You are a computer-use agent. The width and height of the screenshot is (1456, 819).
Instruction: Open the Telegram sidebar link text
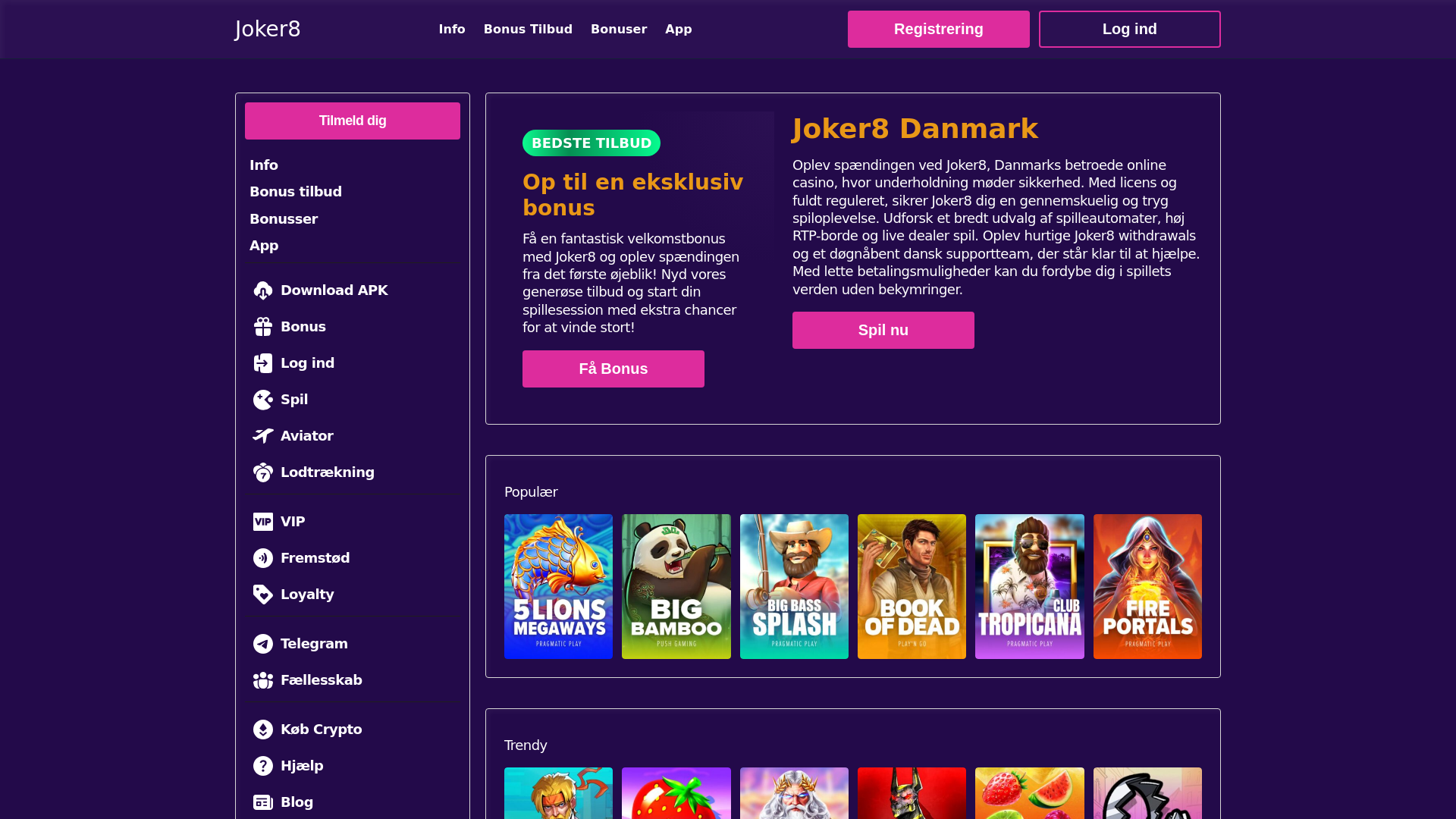coord(314,644)
